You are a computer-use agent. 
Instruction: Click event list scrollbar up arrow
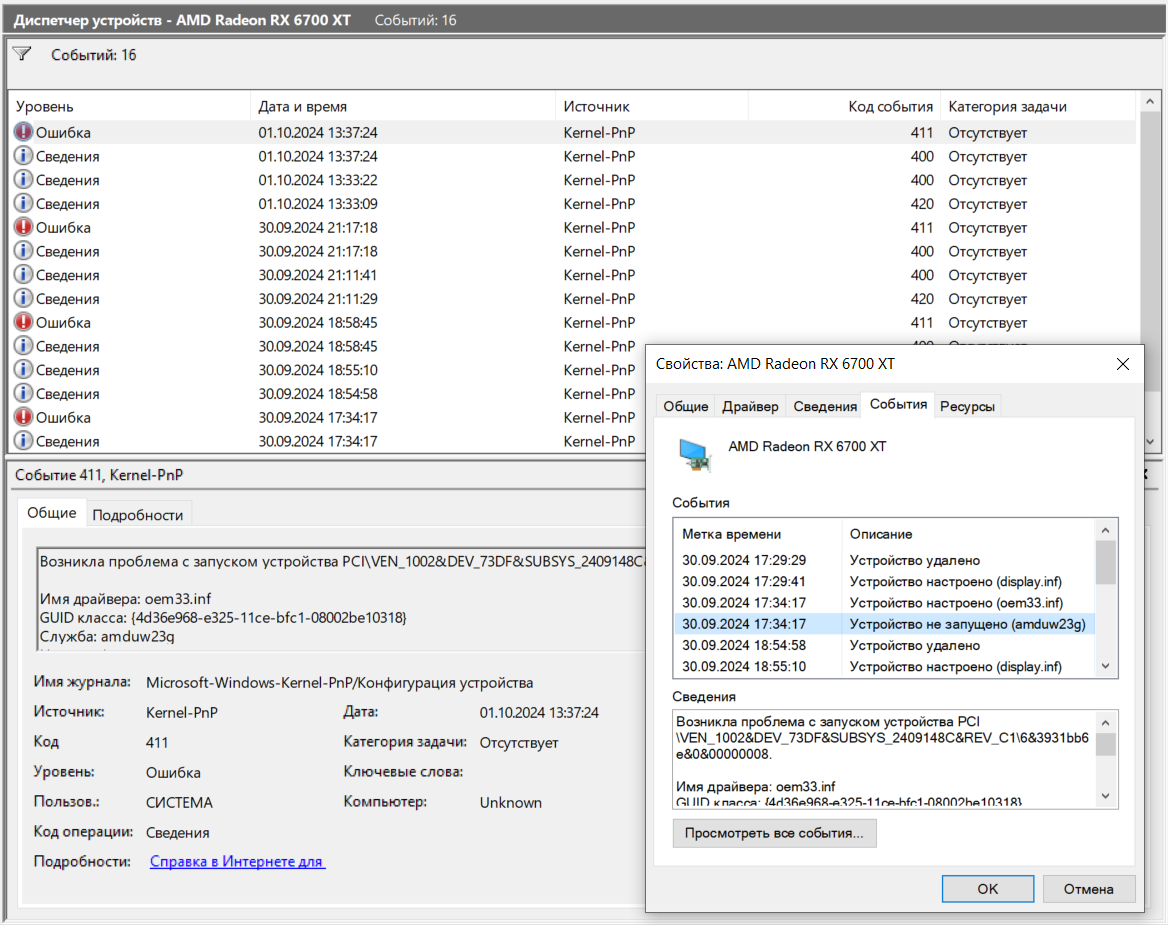coord(1149,101)
